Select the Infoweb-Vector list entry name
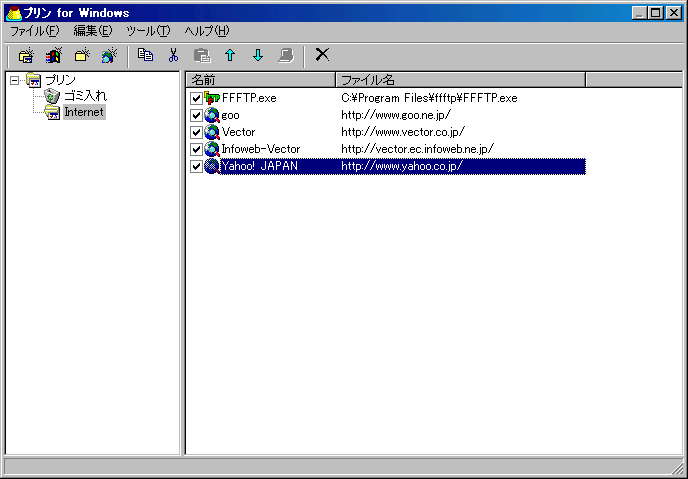This screenshot has height=479, width=688. pyautogui.click(x=261, y=149)
